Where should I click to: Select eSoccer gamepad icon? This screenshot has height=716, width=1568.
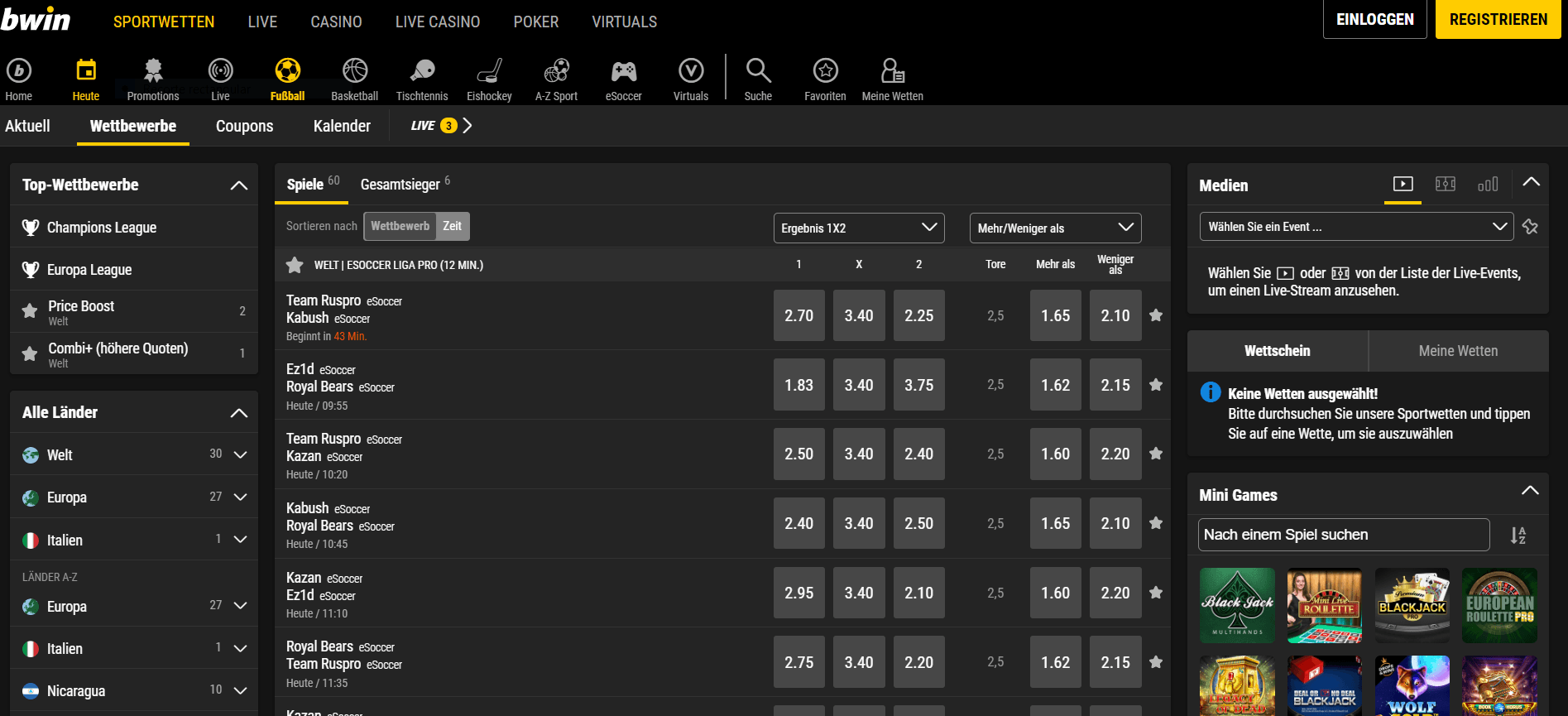(x=623, y=71)
